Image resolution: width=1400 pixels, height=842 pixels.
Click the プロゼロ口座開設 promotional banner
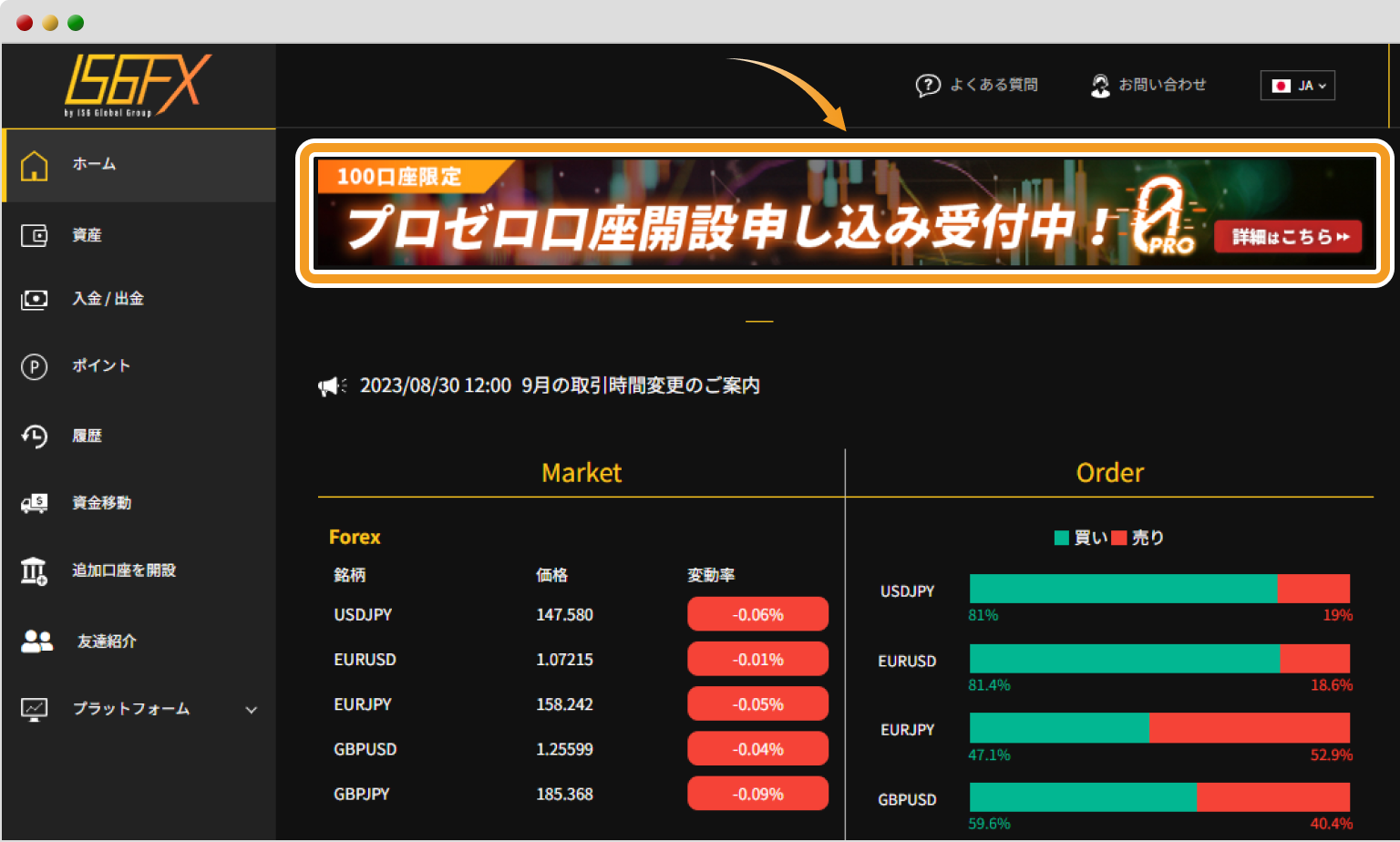tap(845, 213)
